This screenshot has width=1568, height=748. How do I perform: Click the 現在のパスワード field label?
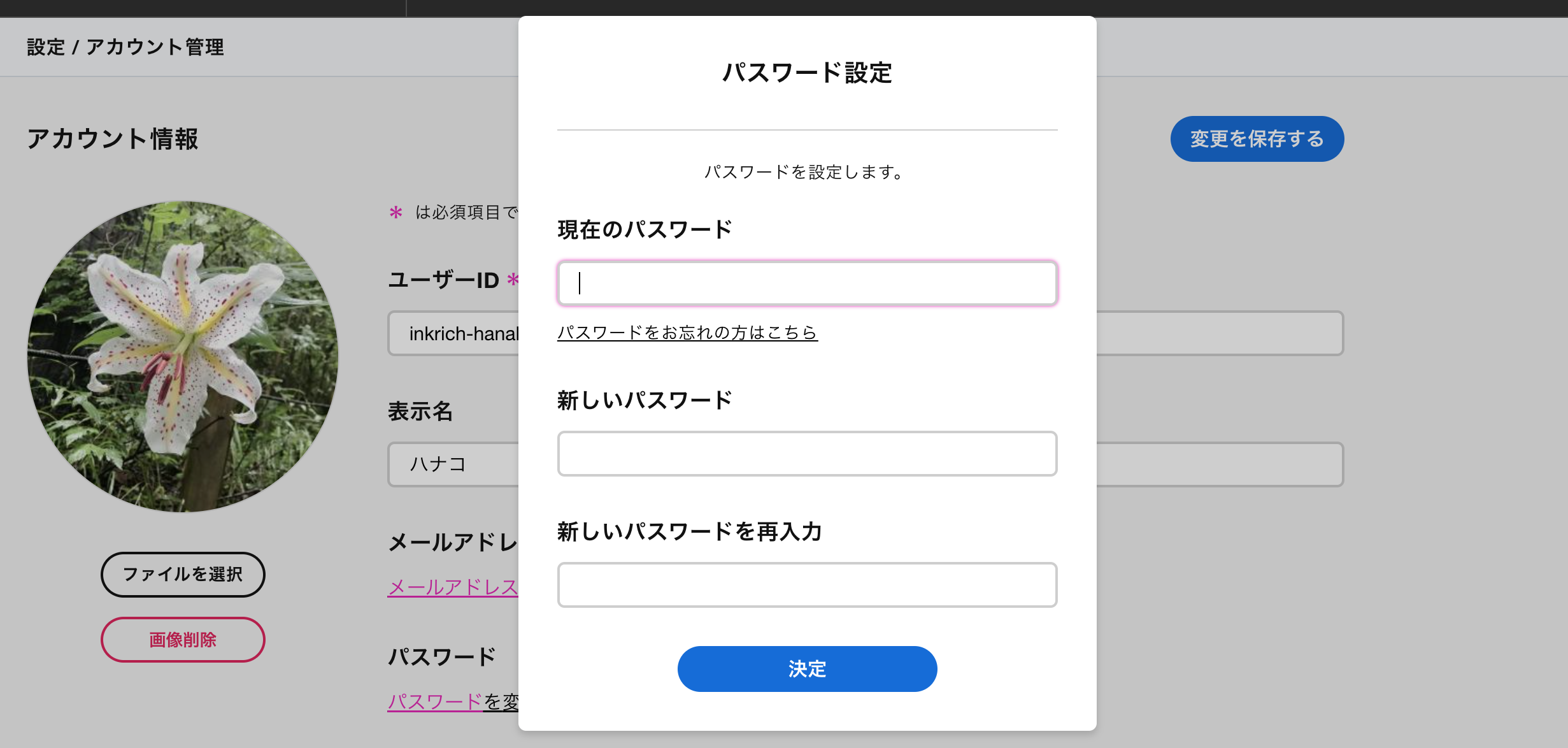click(645, 229)
